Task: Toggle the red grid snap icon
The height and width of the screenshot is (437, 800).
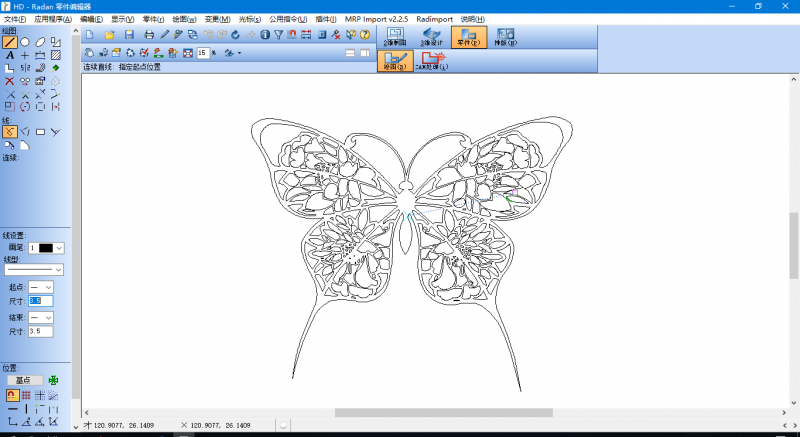Action: click(x=26, y=396)
